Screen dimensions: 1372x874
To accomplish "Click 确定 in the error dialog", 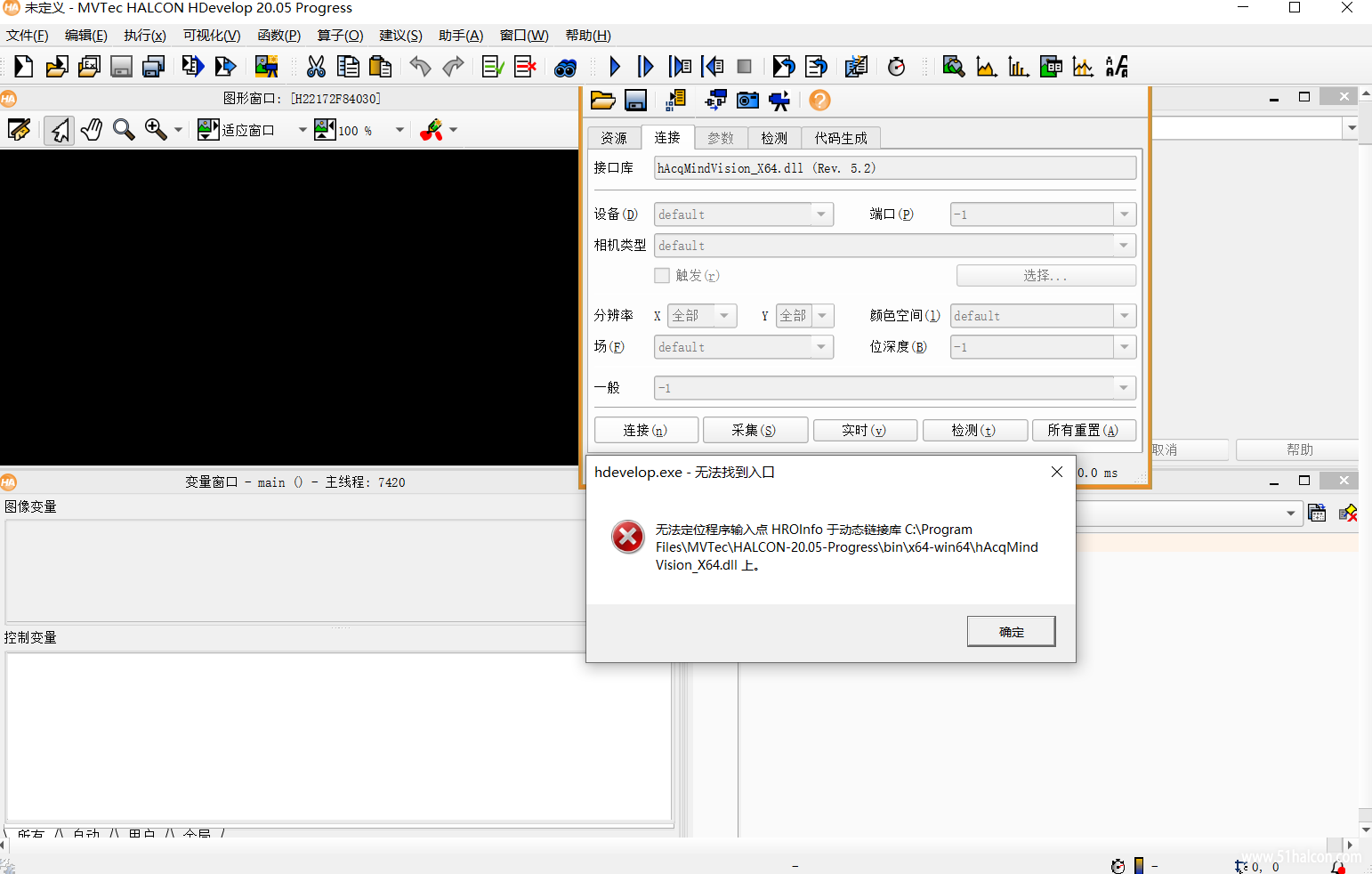I will [x=1012, y=632].
